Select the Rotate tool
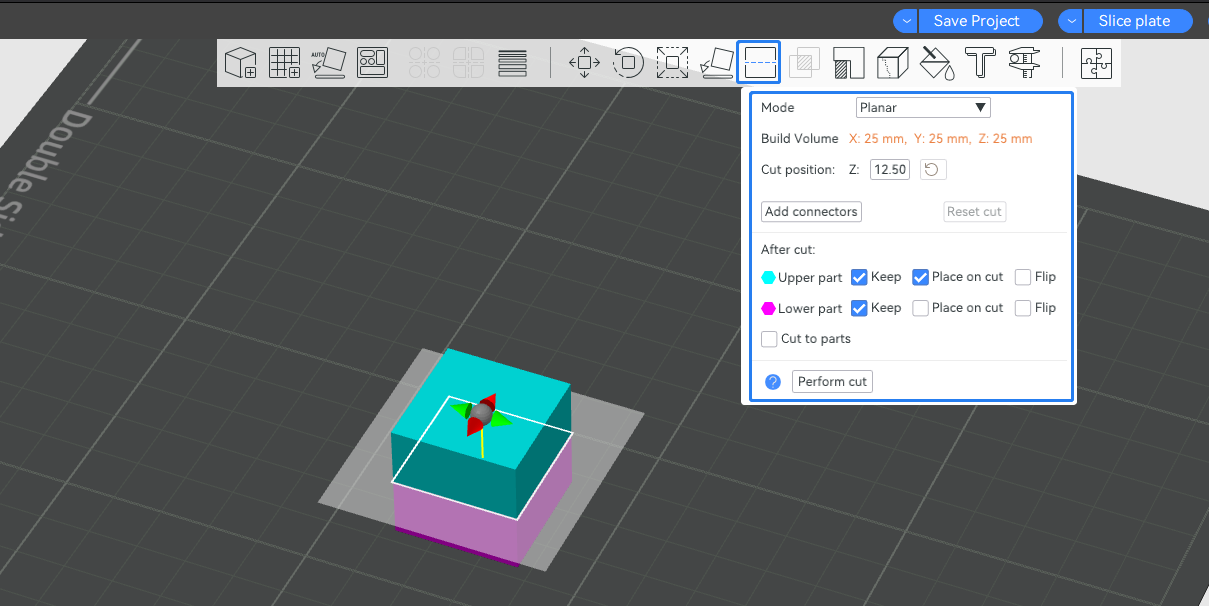This screenshot has height=606, width=1209. click(628, 63)
